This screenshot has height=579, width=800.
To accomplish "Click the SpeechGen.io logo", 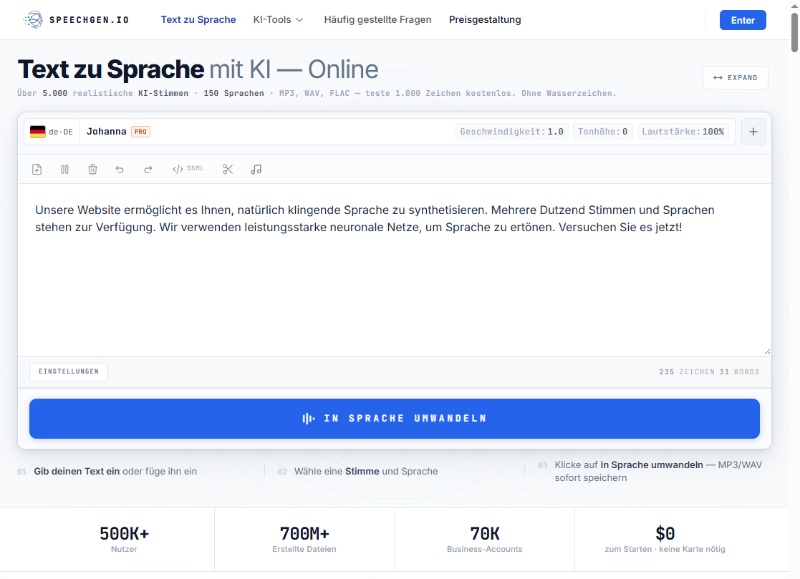I will tap(76, 20).
